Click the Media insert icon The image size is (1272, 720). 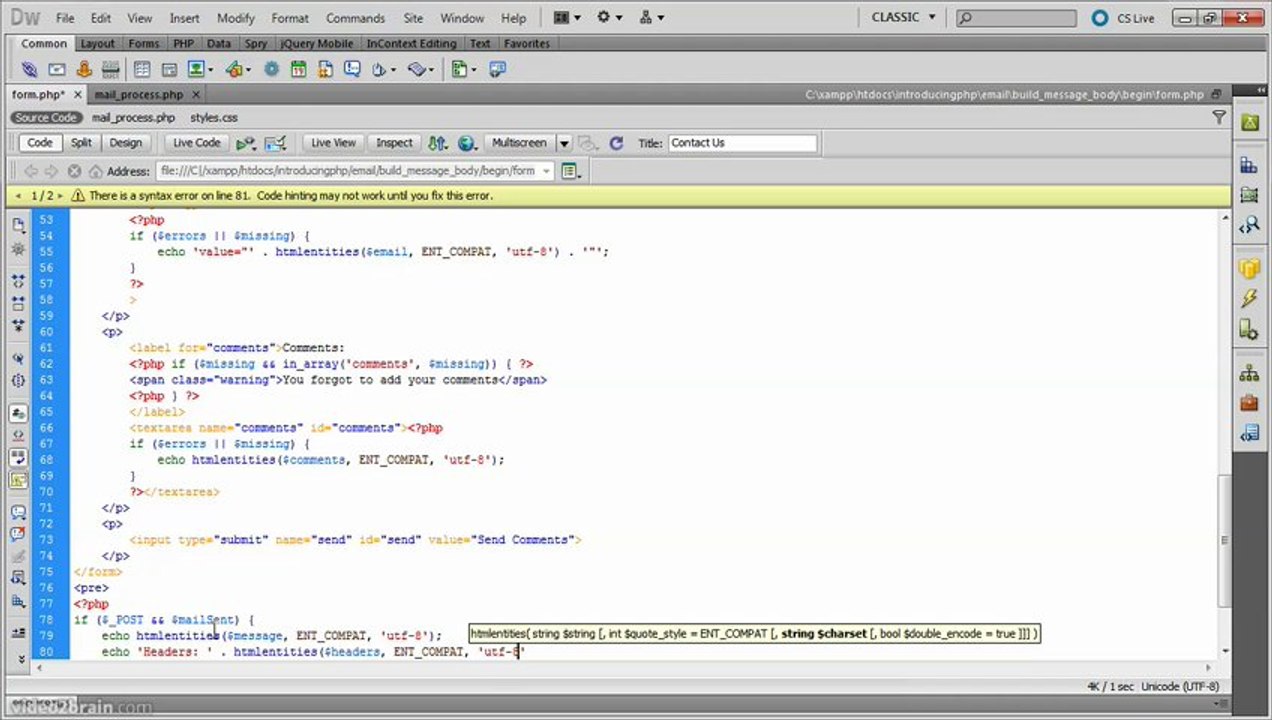pos(238,69)
